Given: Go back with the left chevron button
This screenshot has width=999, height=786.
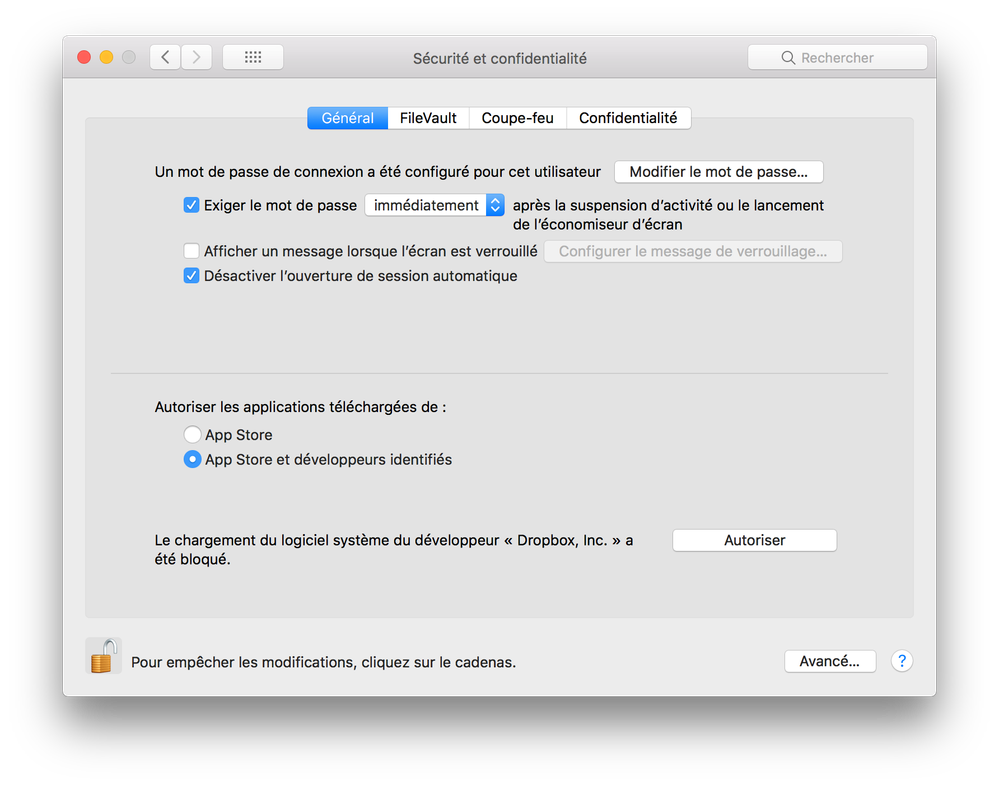Looking at the screenshot, I should tap(165, 57).
